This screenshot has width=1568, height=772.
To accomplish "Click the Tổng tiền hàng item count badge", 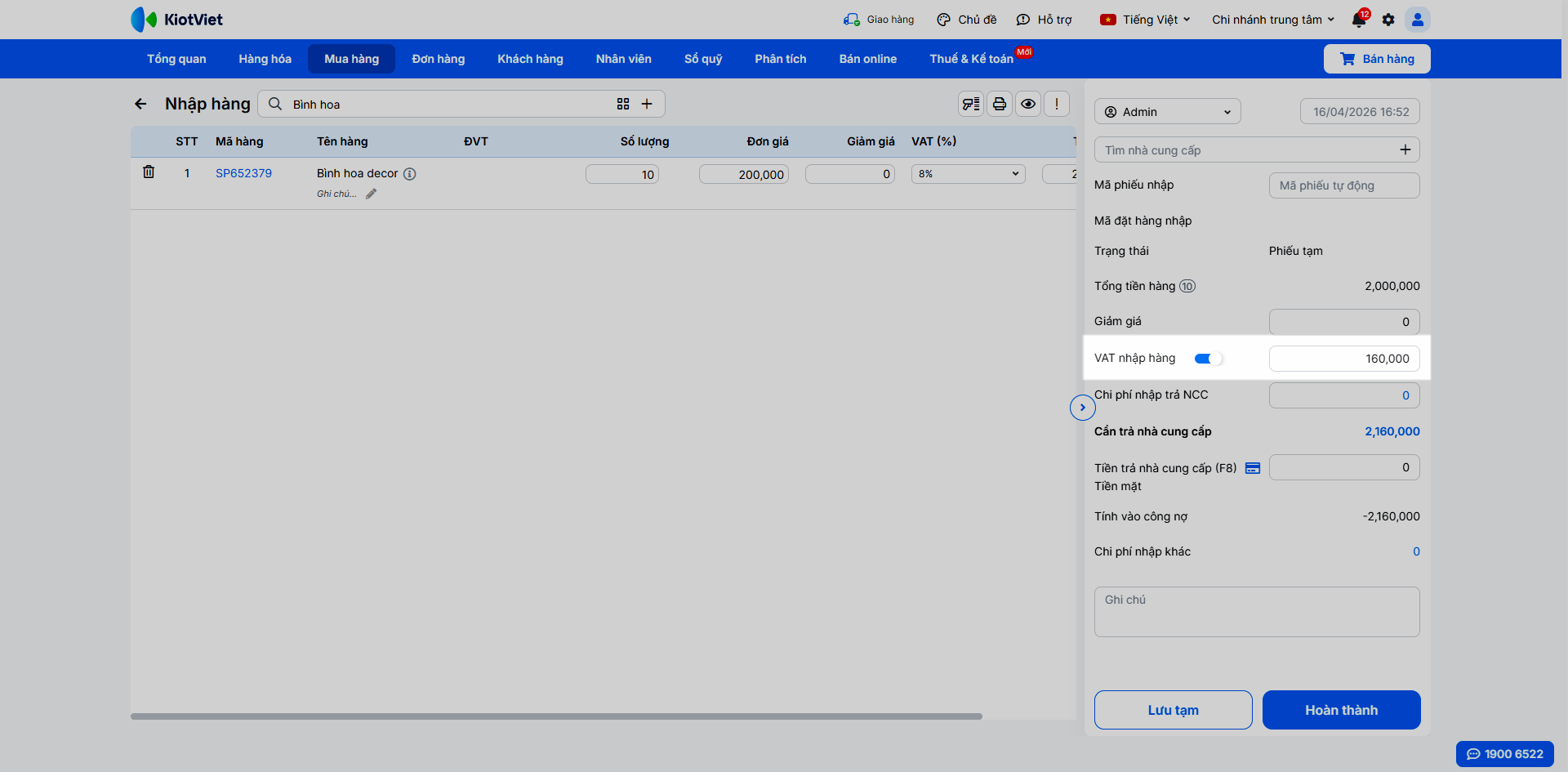I will [x=1187, y=286].
